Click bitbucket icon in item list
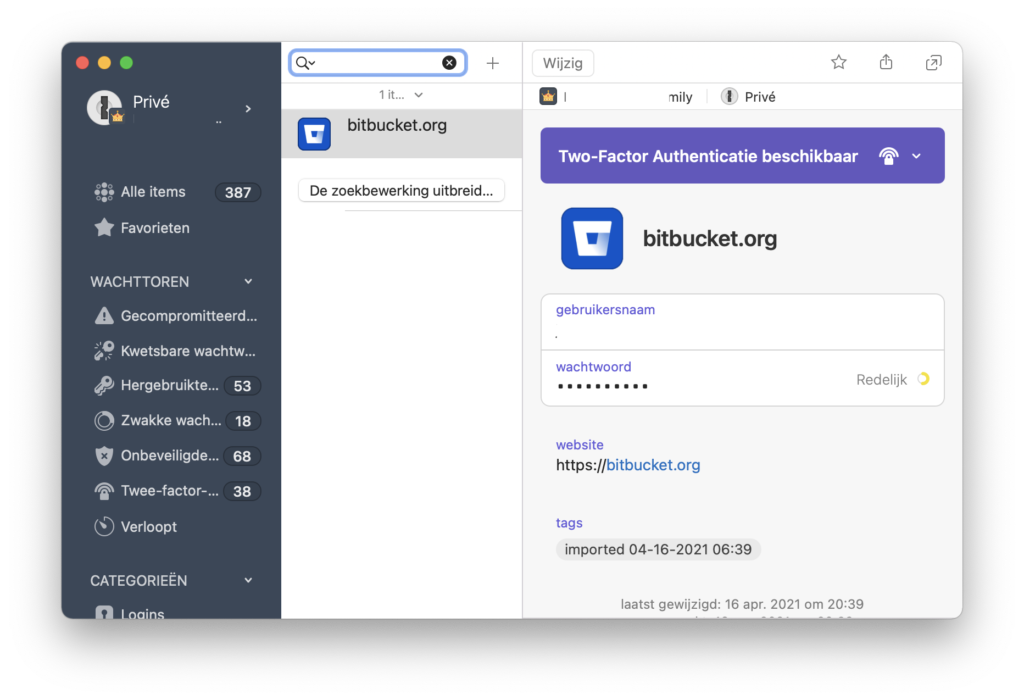 [314, 134]
